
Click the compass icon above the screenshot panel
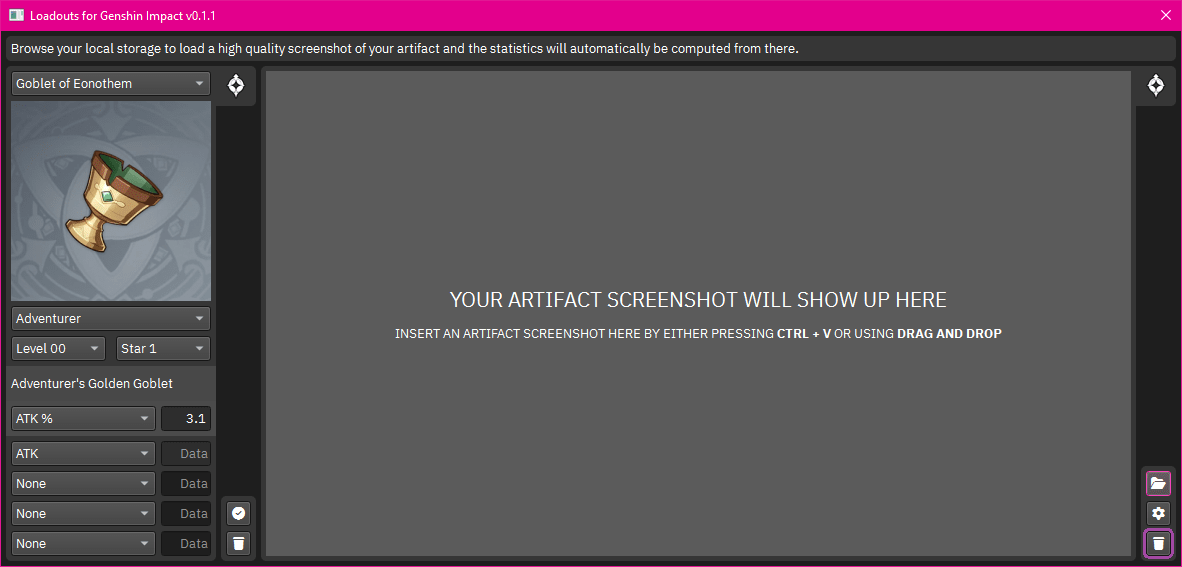click(1156, 86)
